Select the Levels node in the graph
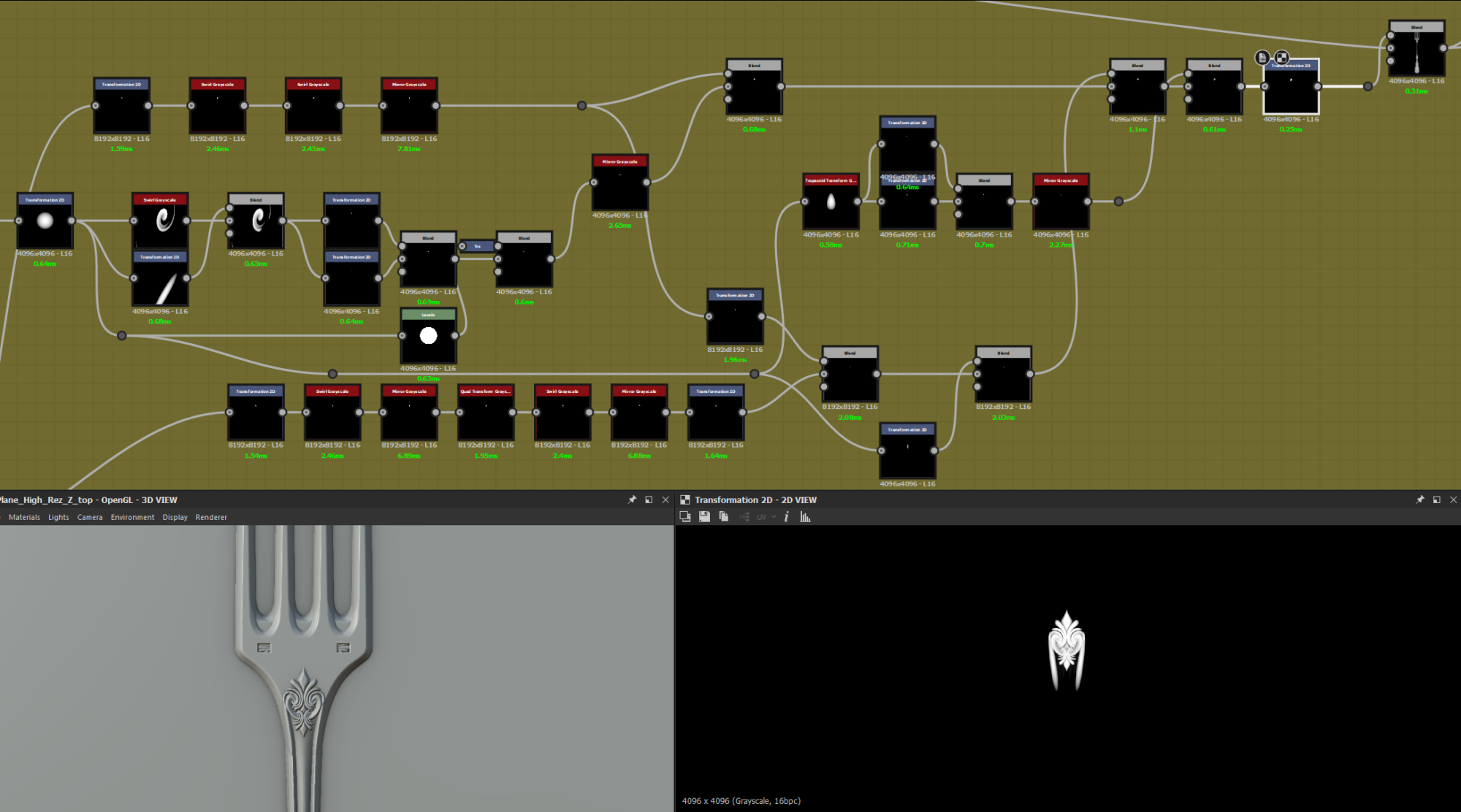The width and height of the screenshot is (1461, 812). pyautogui.click(x=428, y=336)
